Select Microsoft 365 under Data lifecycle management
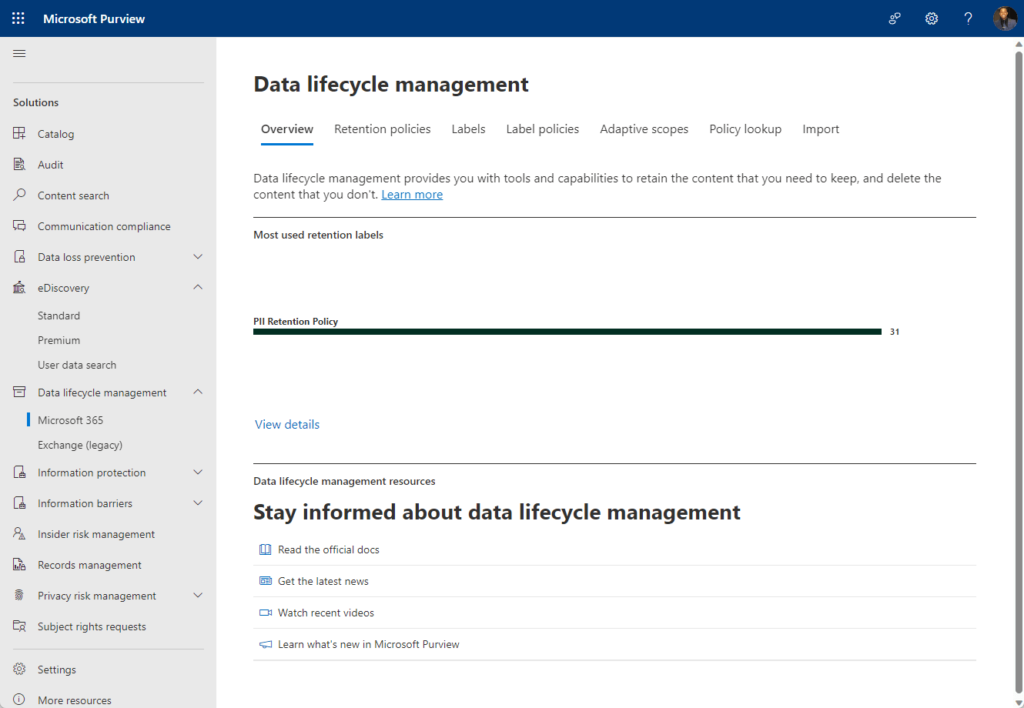1024x708 pixels. 70,420
